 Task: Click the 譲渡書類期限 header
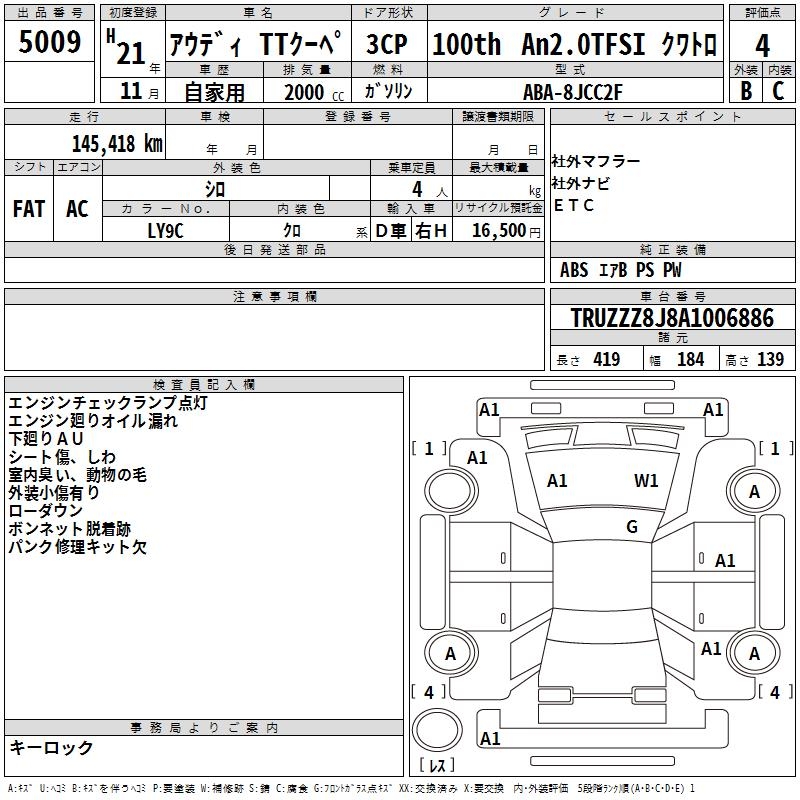(498, 117)
